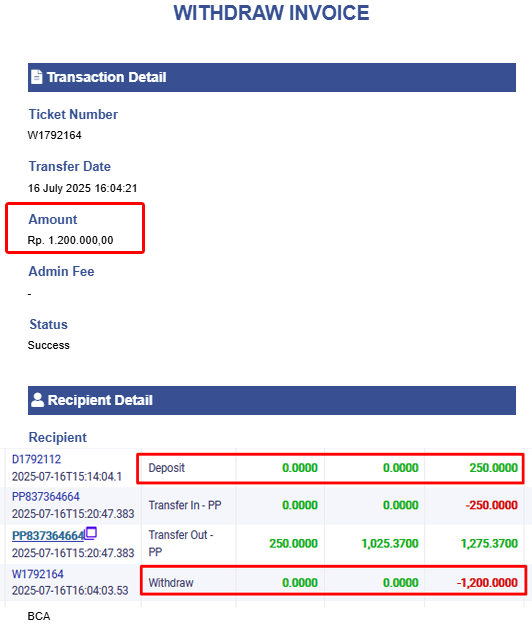532x628 pixels.
Task: Click the Recipient Detail section header
Action: coord(272,400)
